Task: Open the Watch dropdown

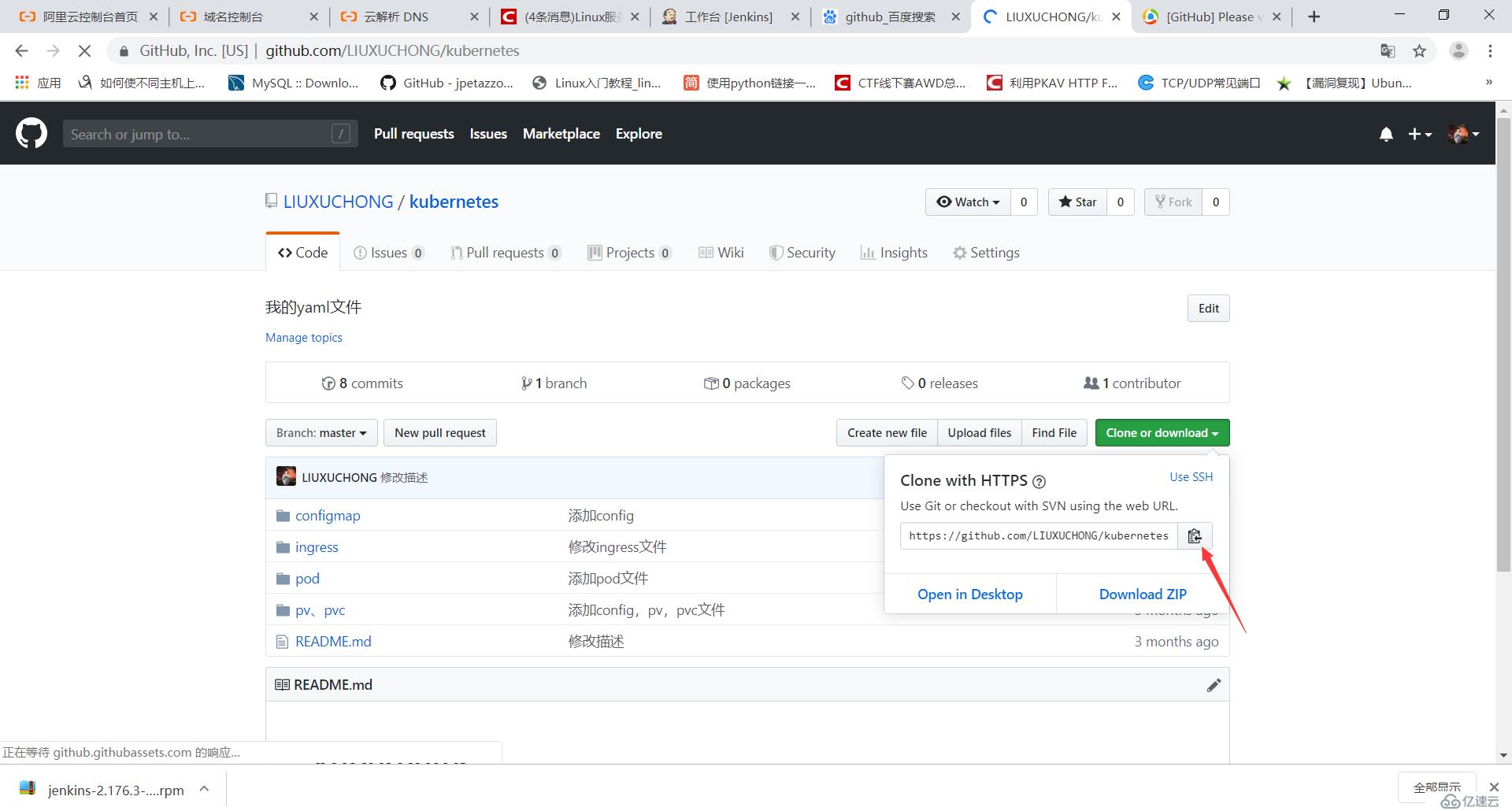Action: pyautogui.click(x=968, y=202)
